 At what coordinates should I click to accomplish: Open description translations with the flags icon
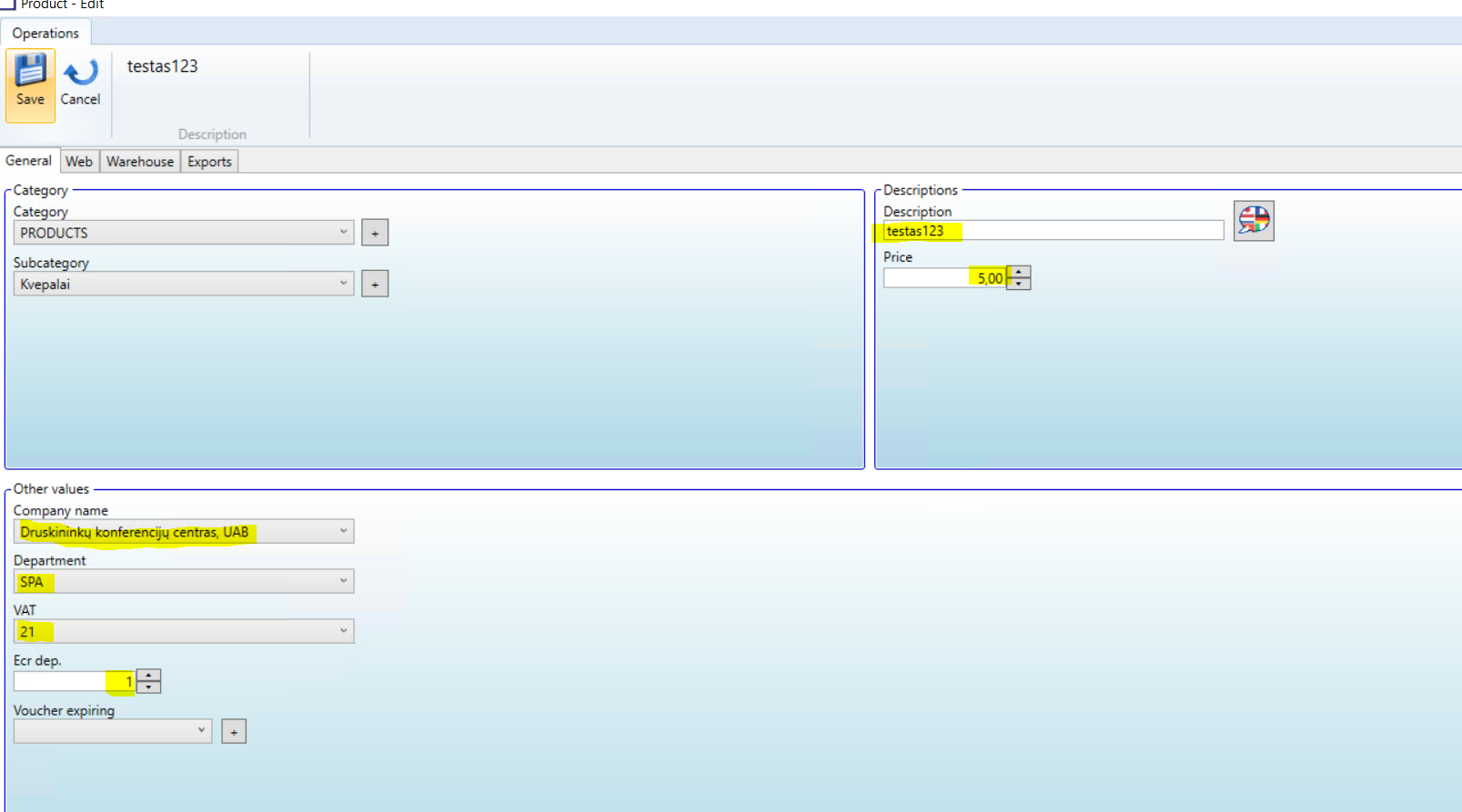[1254, 221]
